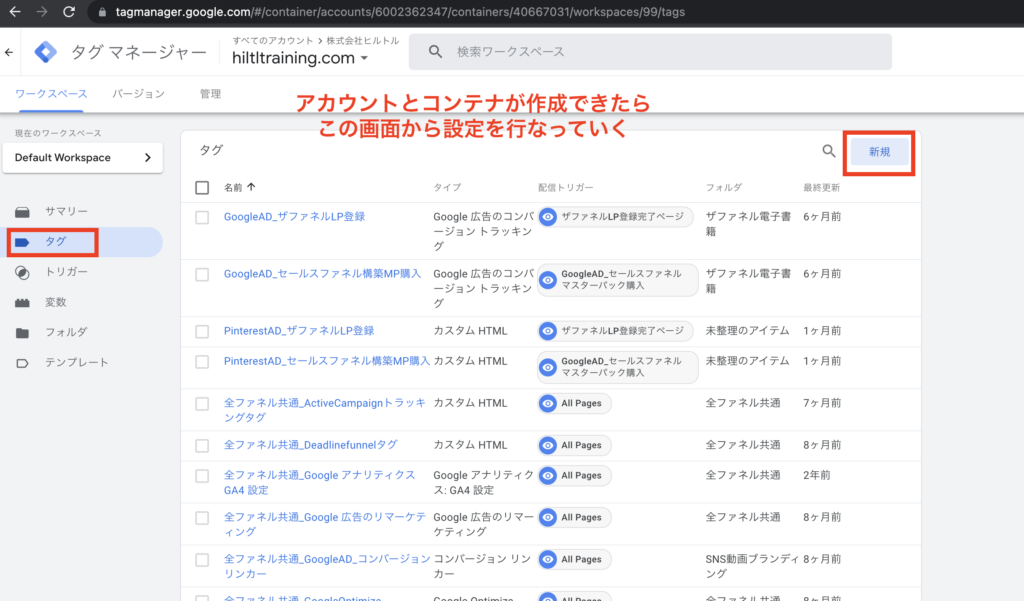Click the サマリー briefcase icon

click(22, 212)
